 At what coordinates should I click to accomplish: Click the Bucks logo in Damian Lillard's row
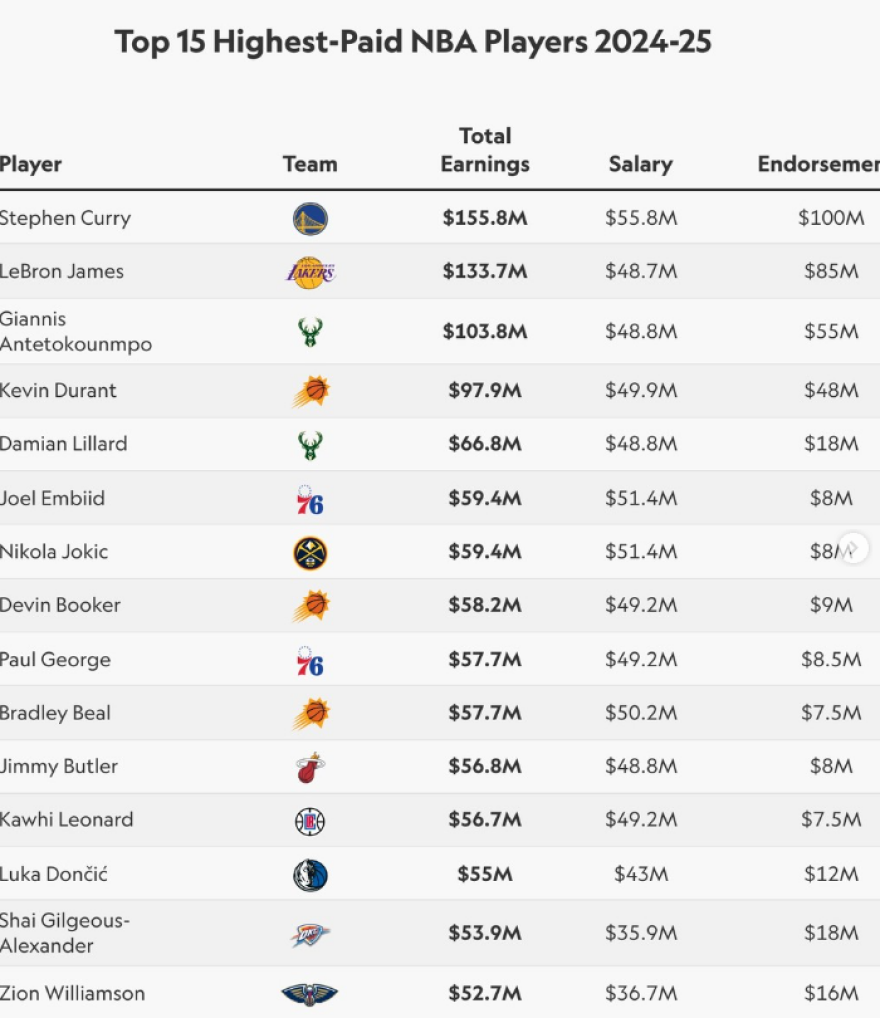click(310, 444)
